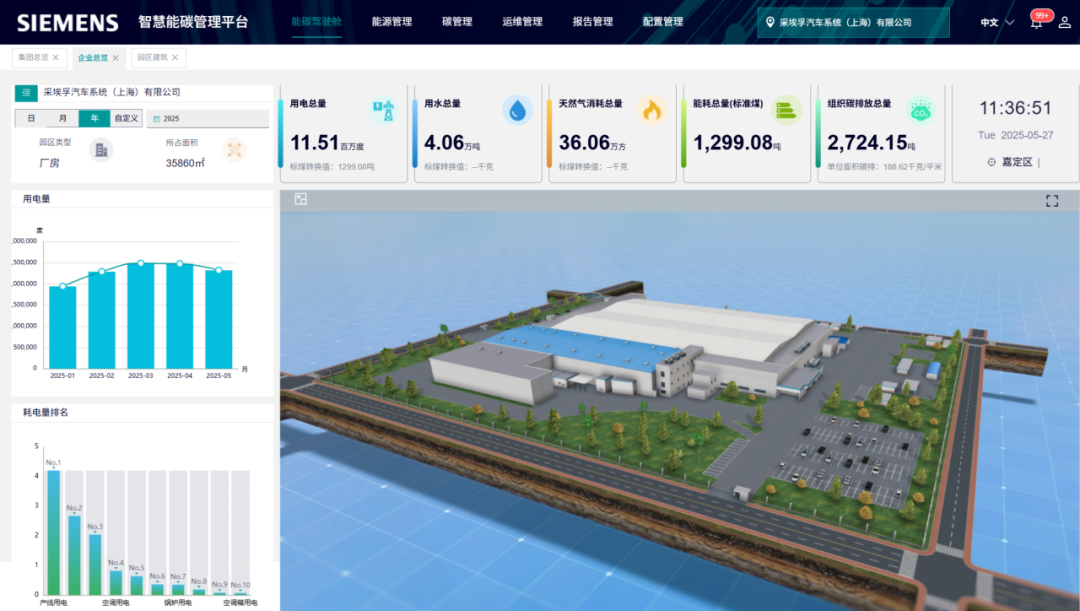Open the user profile icon
Image resolution: width=1080 pixels, height=611 pixels.
point(1064,22)
